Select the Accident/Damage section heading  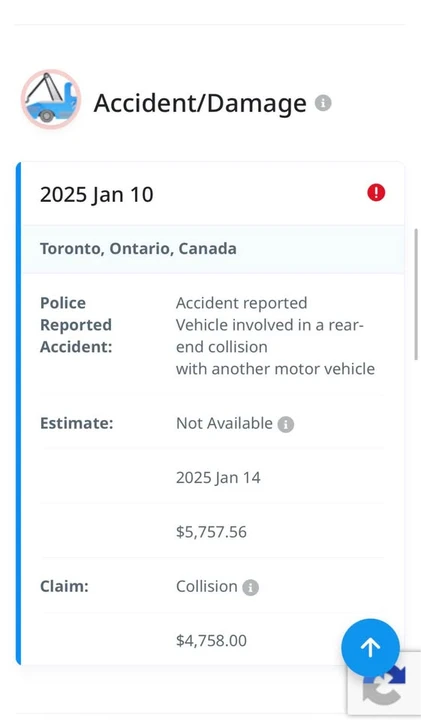200,103
